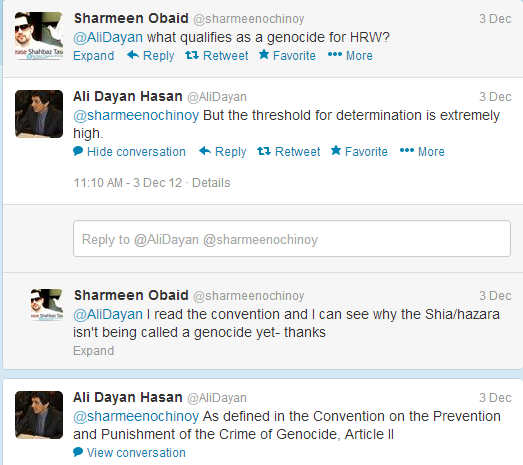
Task: Open More menu on the threshold tweet
Action: (x=422, y=152)
